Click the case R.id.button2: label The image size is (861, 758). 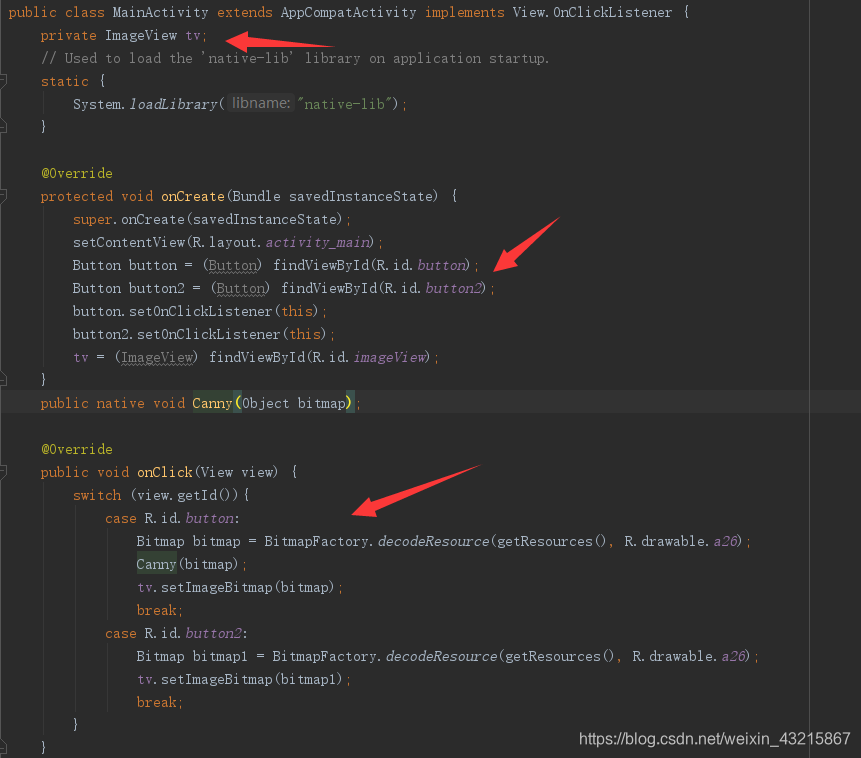click(176, 633)
